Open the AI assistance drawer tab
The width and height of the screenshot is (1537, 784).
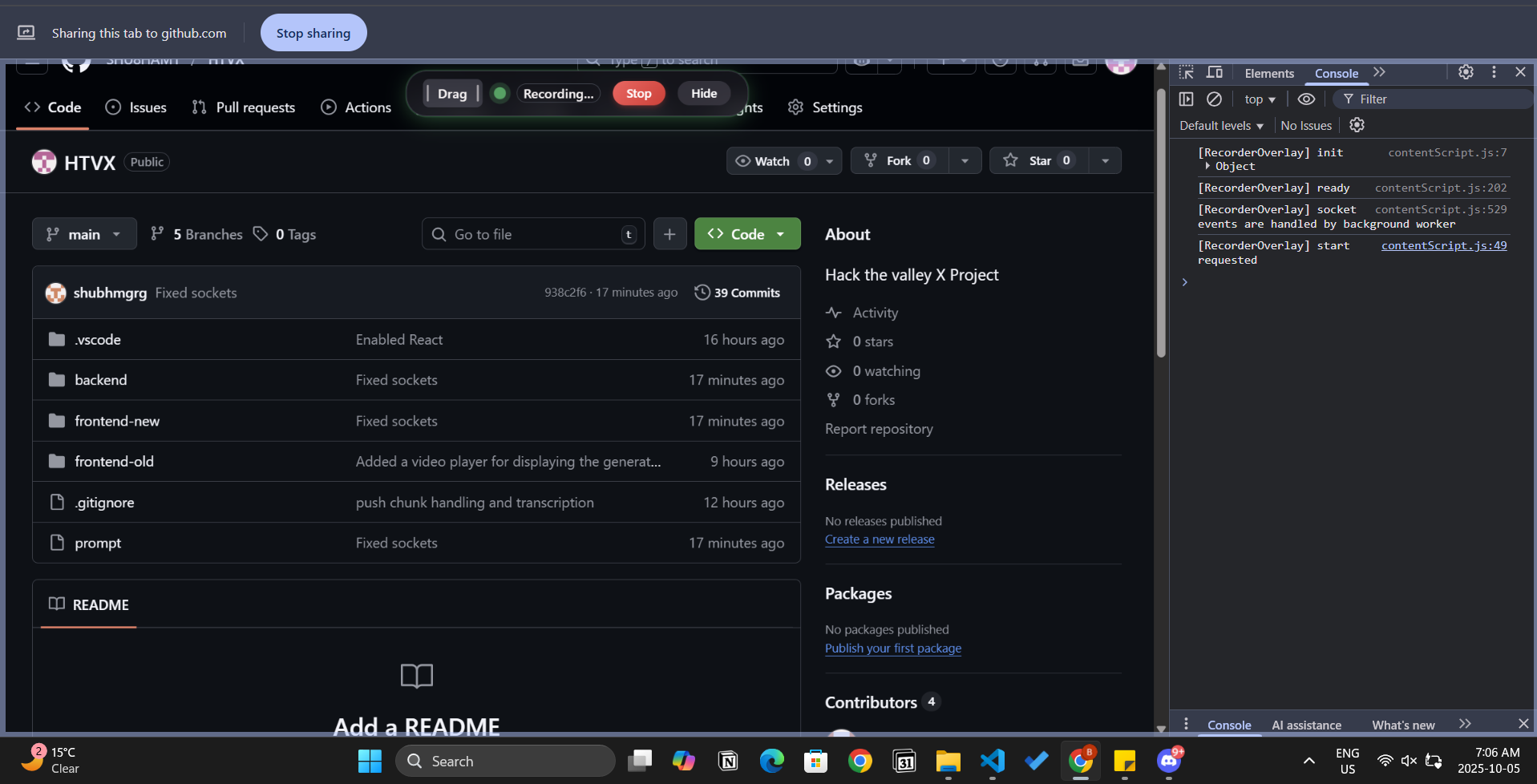(1306, 725)
